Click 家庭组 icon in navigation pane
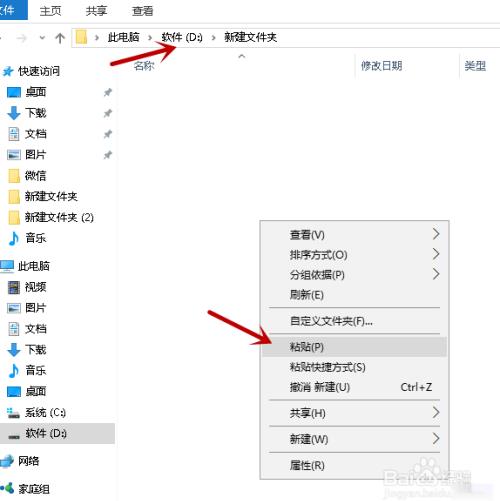The width and height of the screenshot is (500, 501). [x=7, y=488]
